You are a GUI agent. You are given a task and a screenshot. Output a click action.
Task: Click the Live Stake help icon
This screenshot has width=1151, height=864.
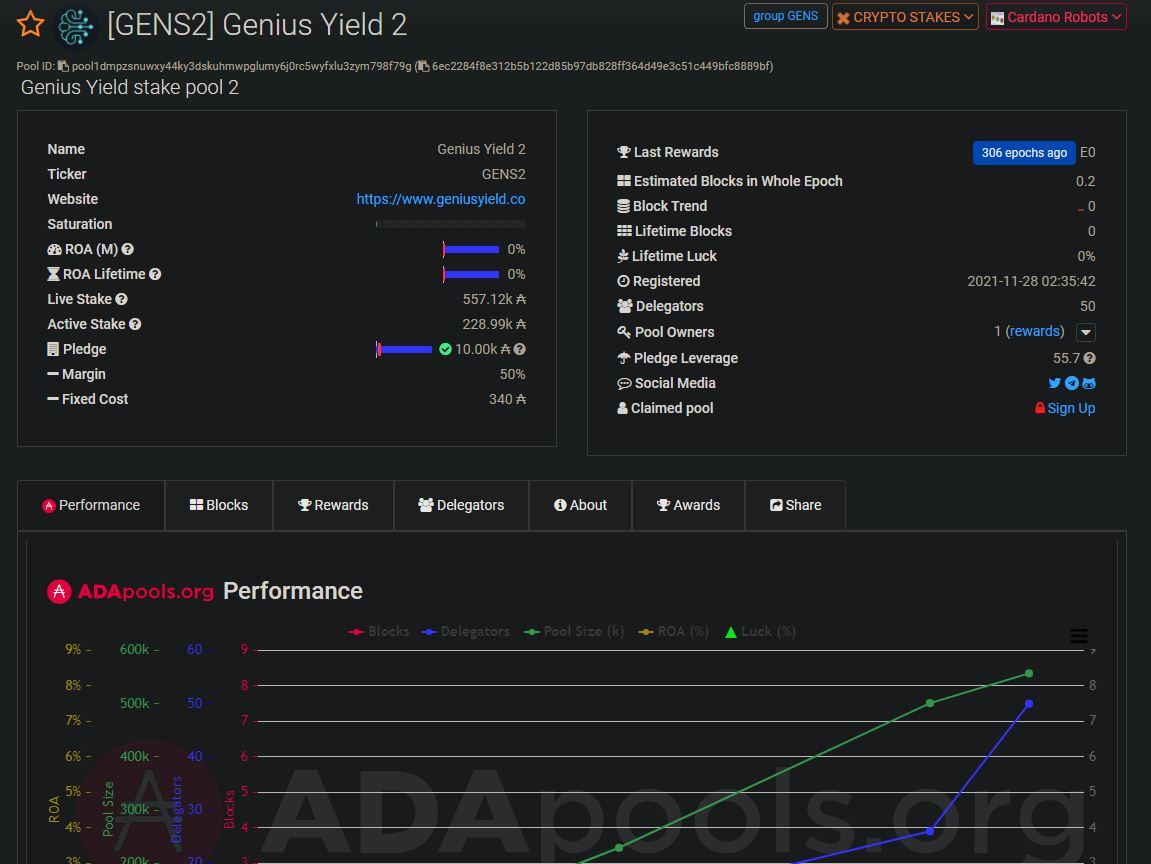[121, 300]
